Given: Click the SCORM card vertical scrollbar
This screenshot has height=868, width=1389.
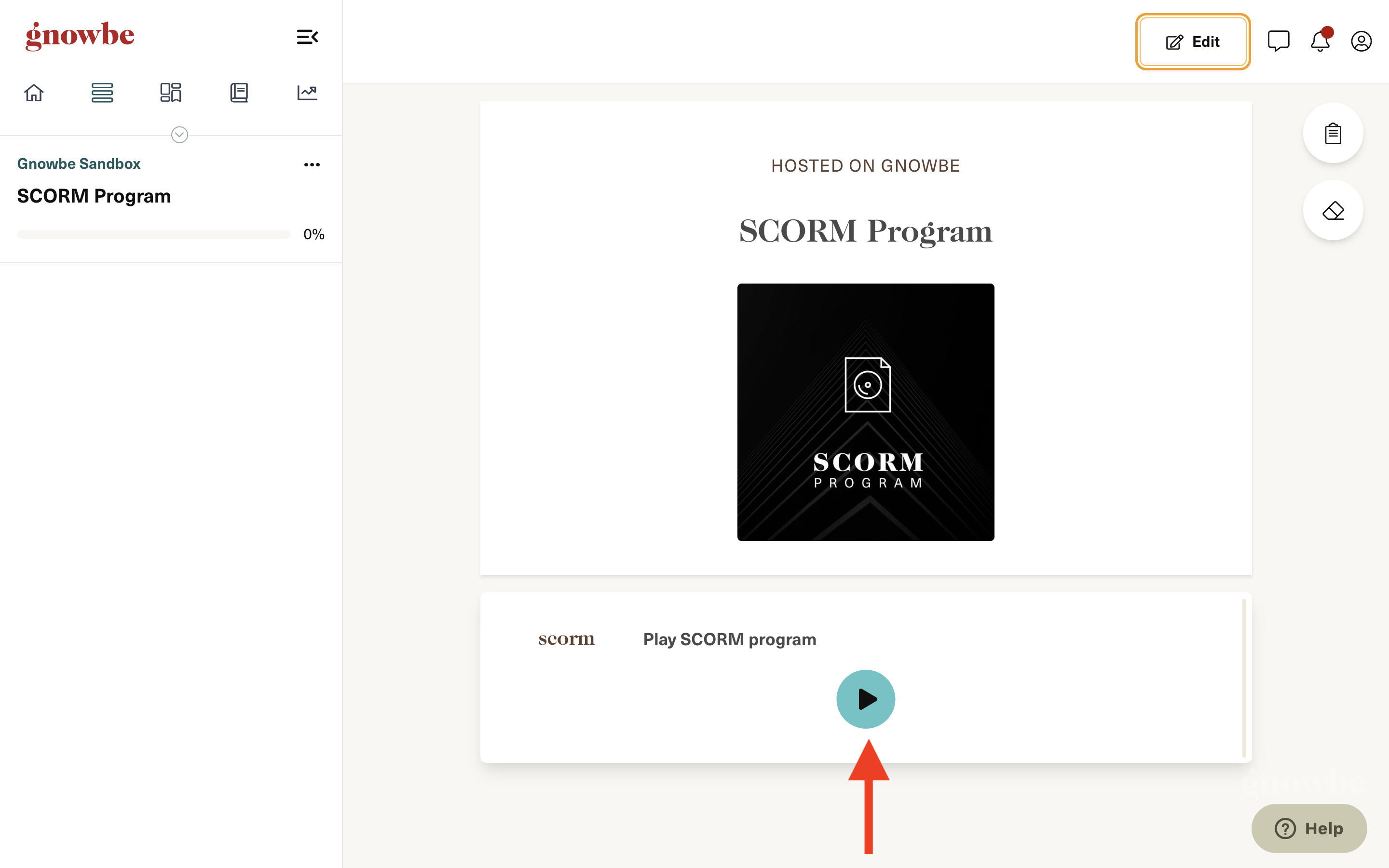Looking at the screenshot, I should click(x=1244, y=678).
